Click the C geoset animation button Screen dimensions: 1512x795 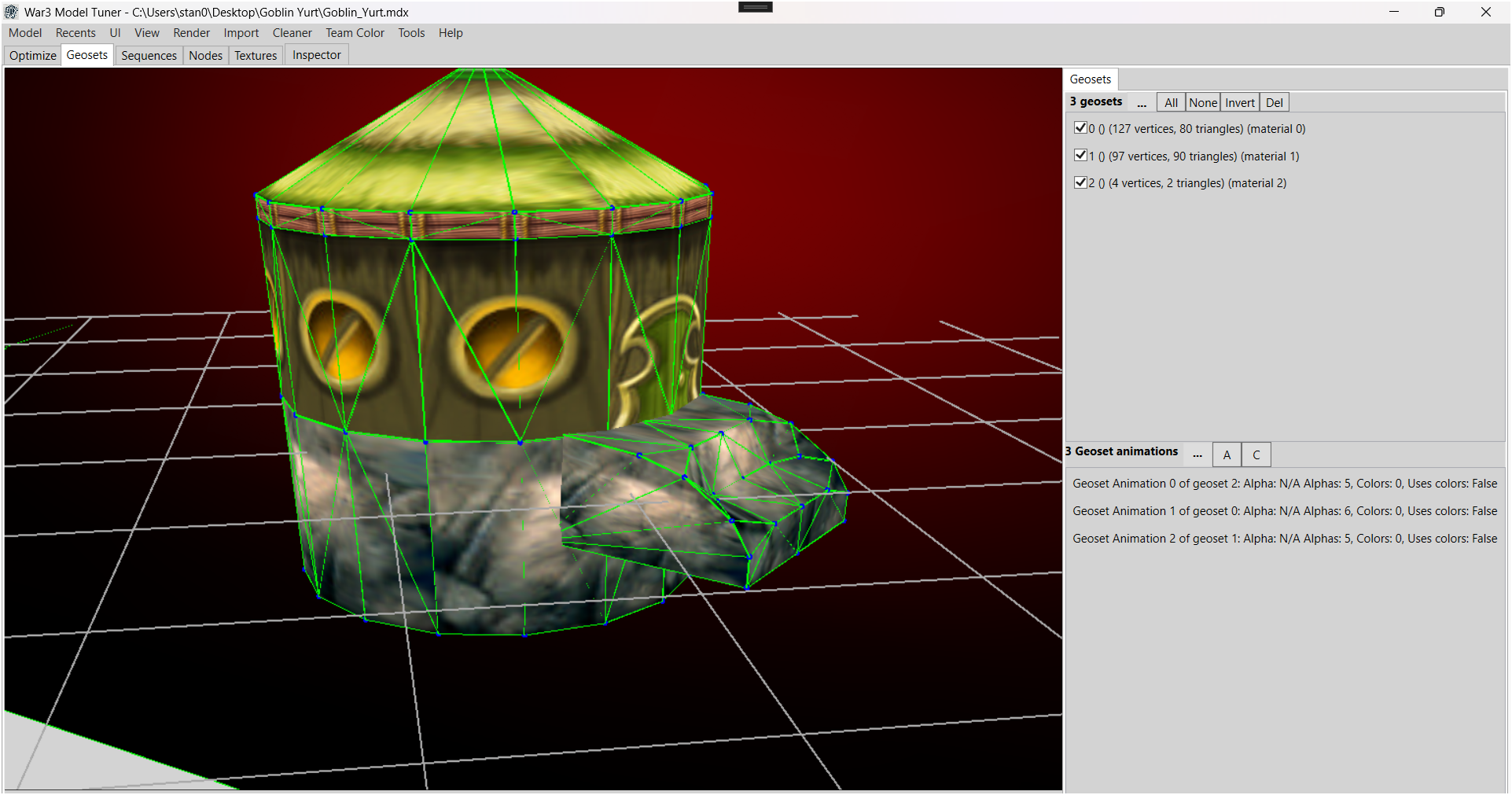tap(1256, 455)
